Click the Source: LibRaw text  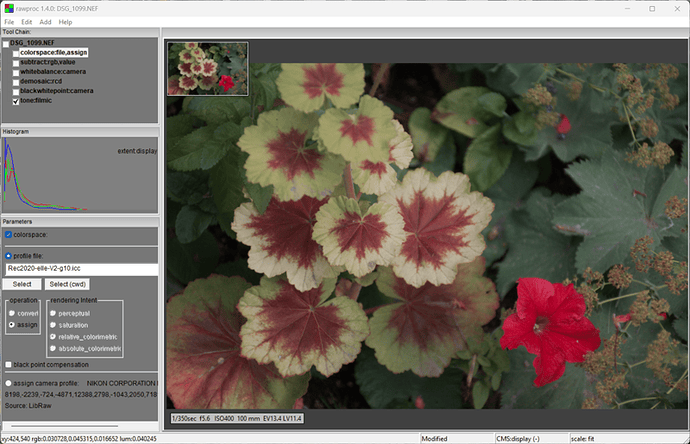[28, 406]
